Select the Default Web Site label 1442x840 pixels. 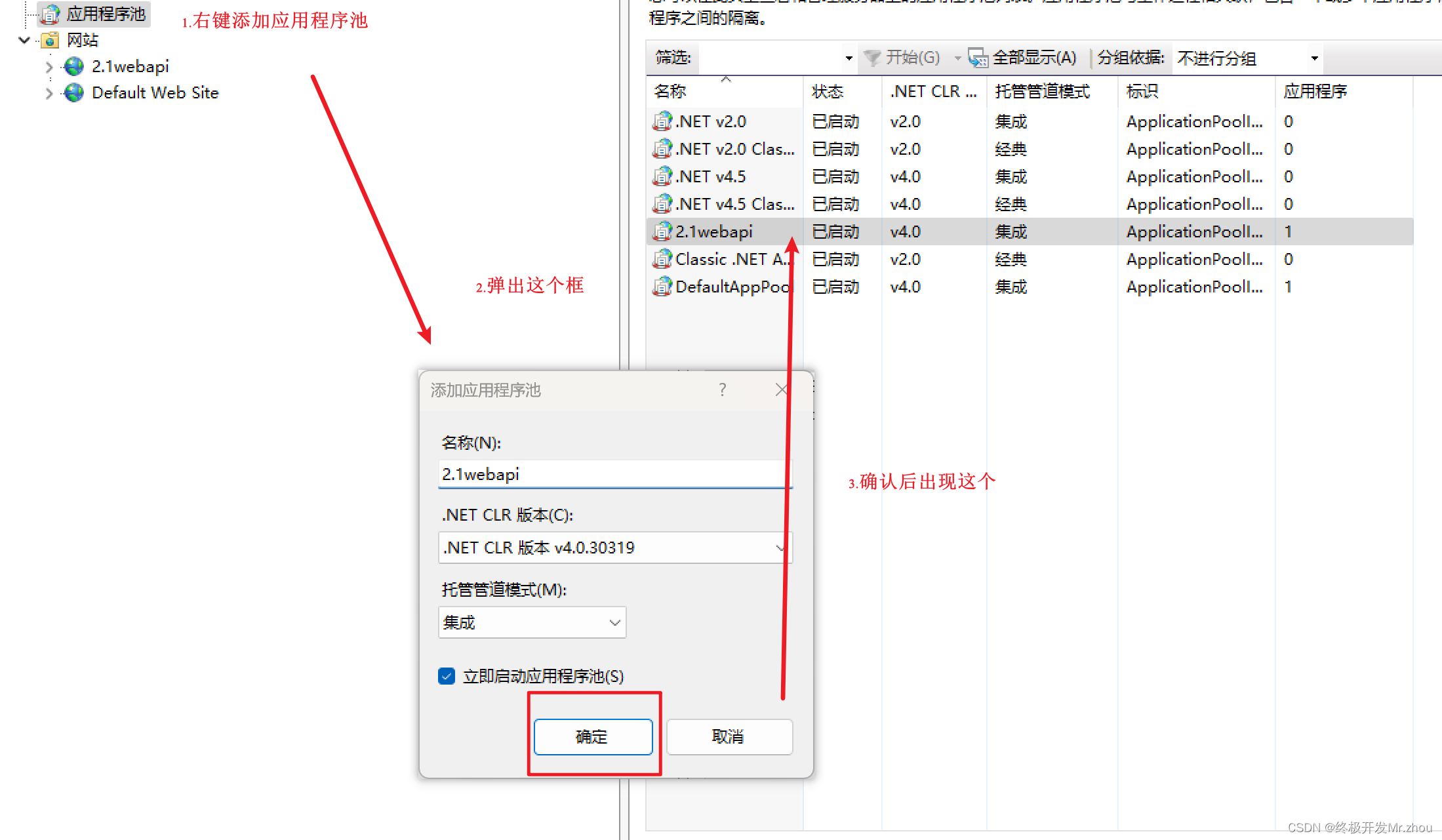[x=155, y=92]
